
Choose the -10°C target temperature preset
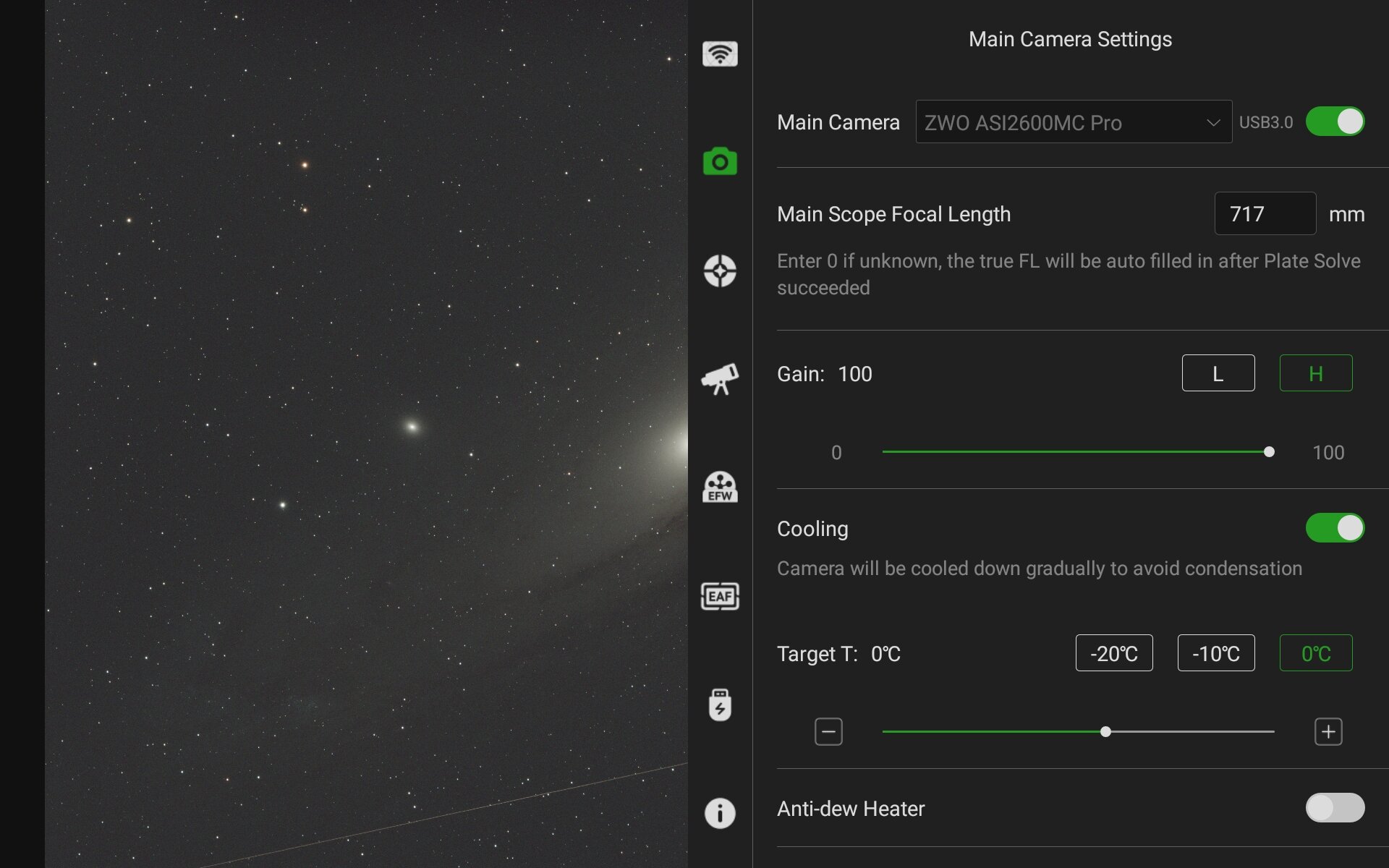pos(1216,653)
